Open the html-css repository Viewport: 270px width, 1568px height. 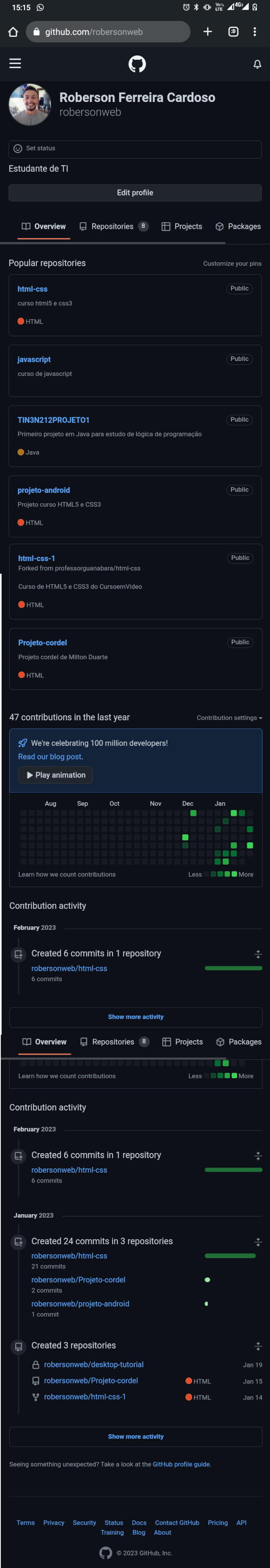pos(32,289)
